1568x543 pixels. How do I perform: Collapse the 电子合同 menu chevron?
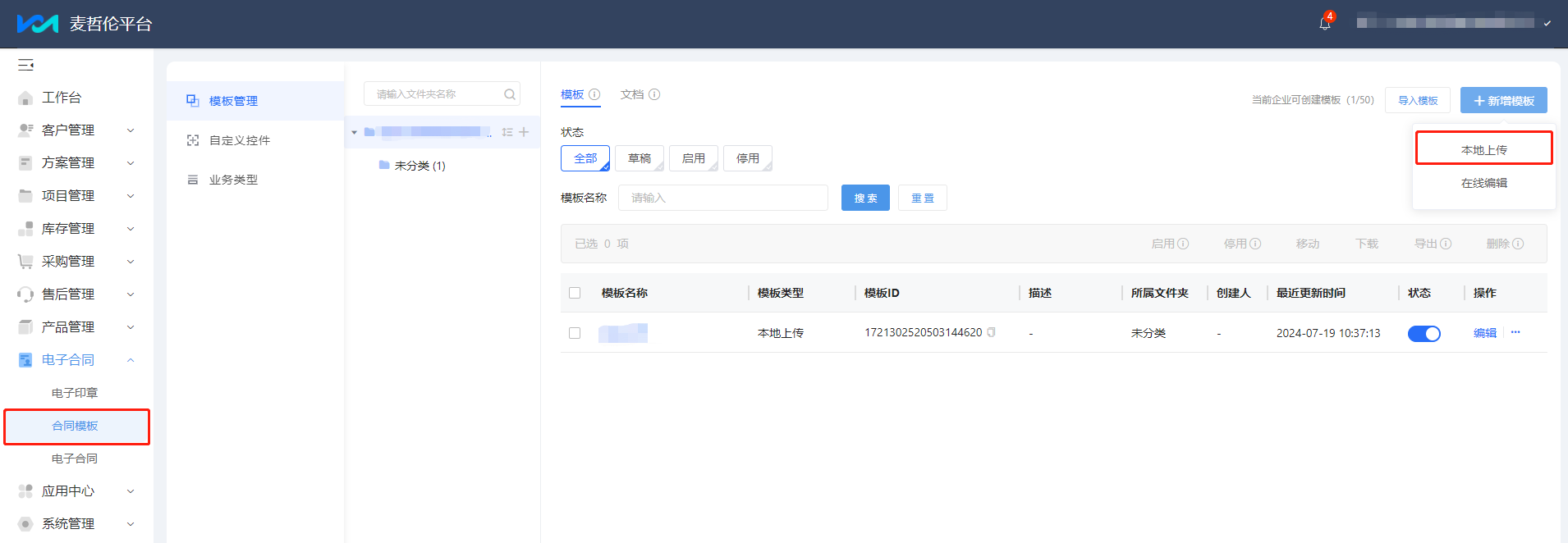pos(131,360)
